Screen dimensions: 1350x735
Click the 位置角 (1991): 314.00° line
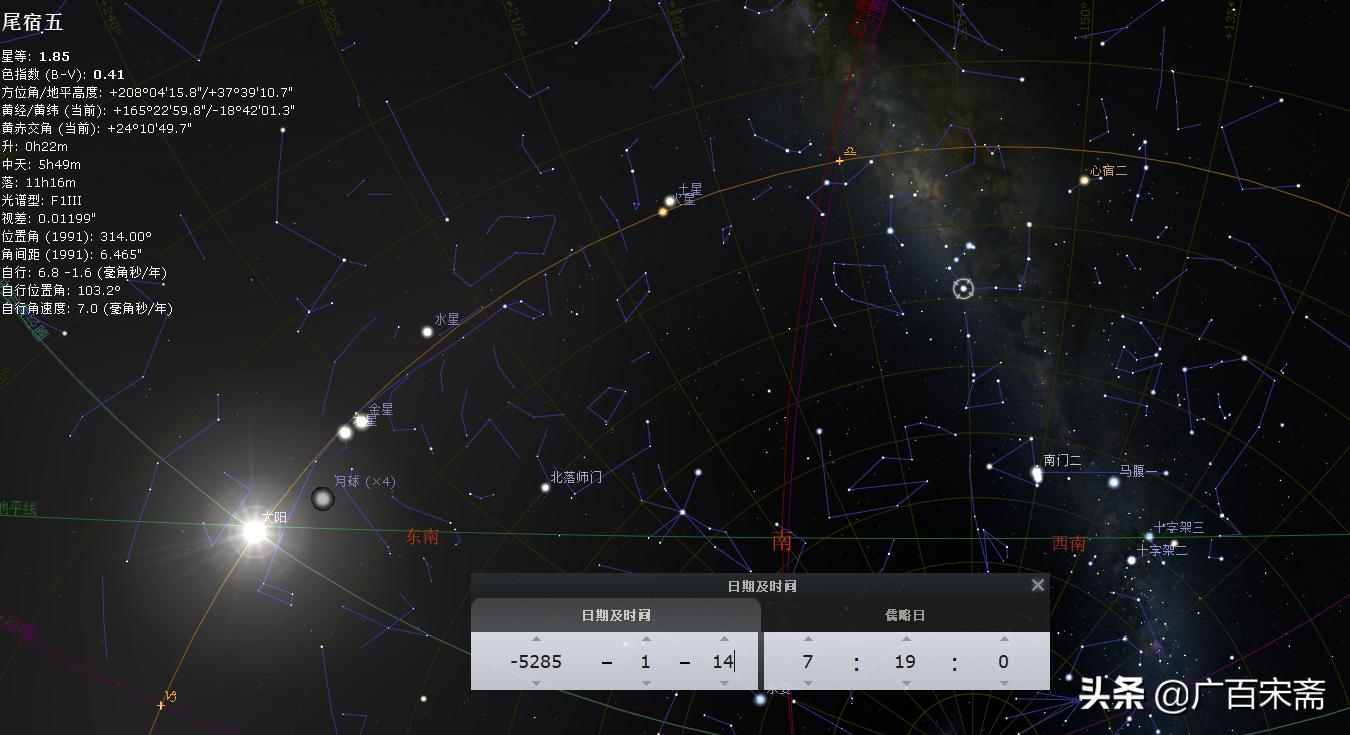pos(76,236)
